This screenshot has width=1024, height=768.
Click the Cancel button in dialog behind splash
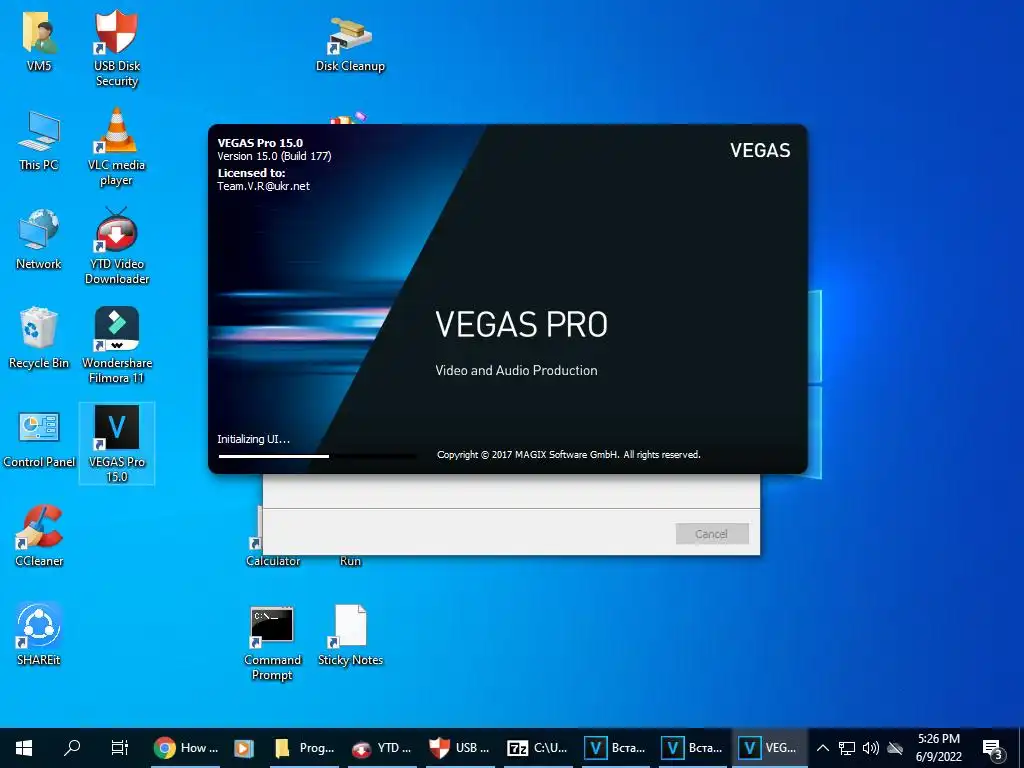tap(712, 534)
